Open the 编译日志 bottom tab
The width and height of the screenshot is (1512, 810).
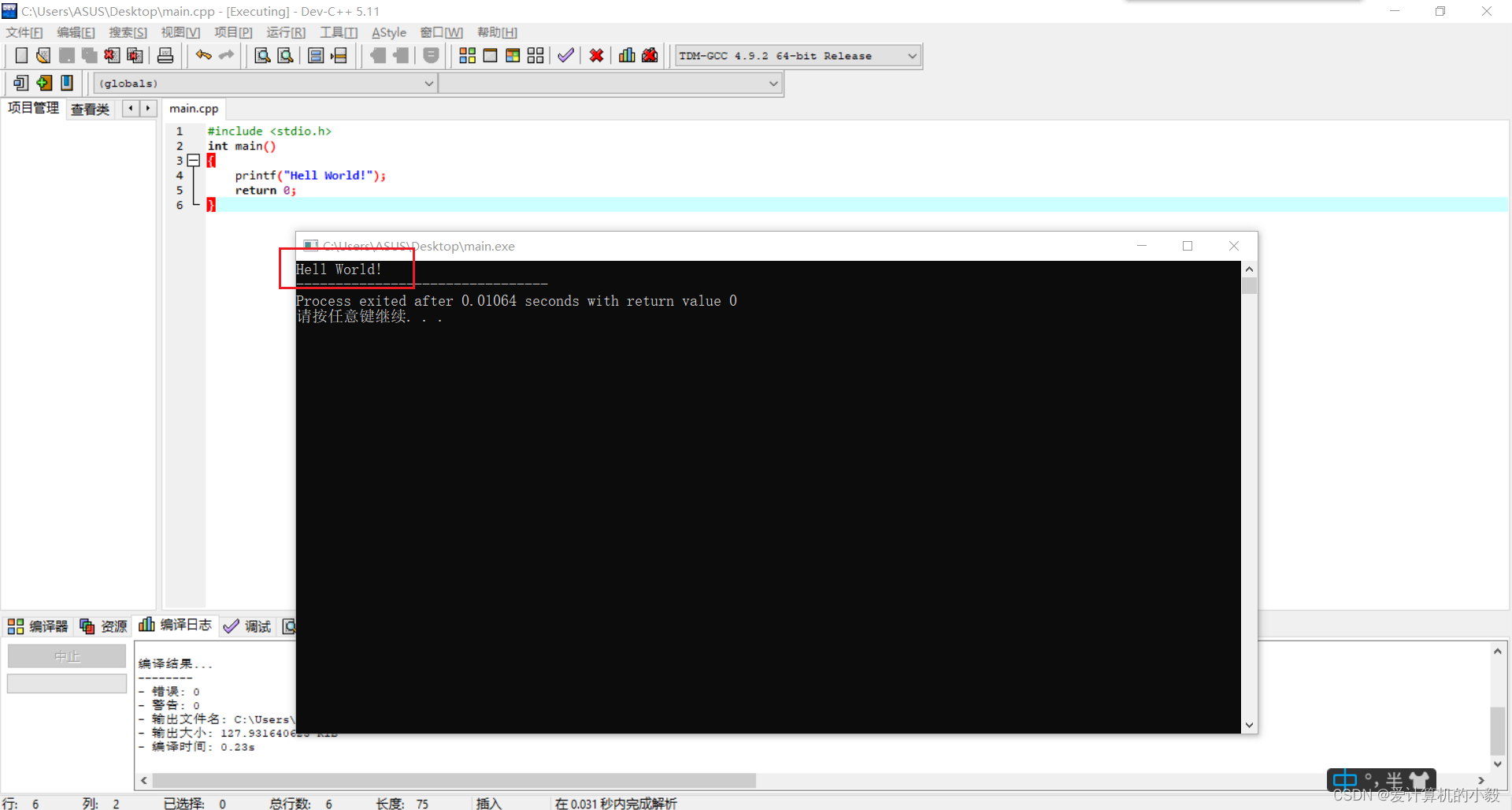click(175, 625)
